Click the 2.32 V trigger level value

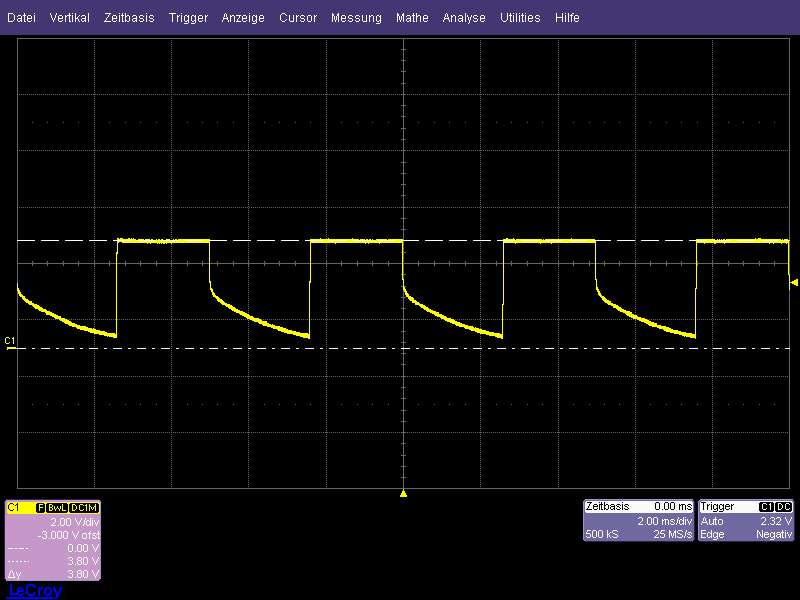pos(776,521)
